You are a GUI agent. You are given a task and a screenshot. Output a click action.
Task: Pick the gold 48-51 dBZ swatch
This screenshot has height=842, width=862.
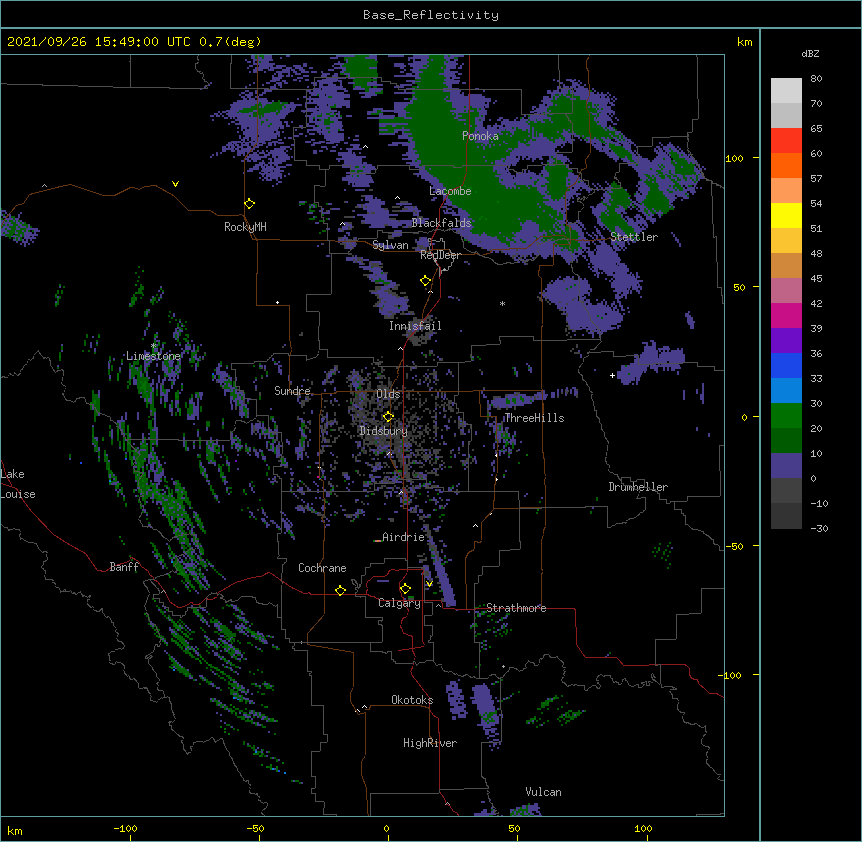786,241
